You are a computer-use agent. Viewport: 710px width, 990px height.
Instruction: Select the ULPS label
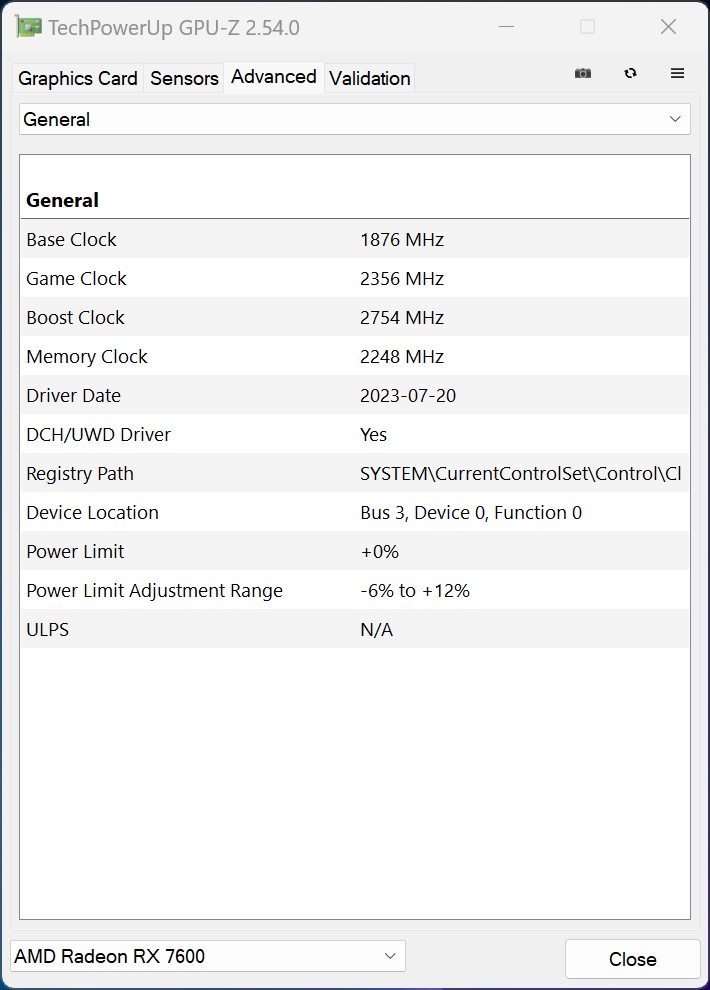click(x=47, y=629)
